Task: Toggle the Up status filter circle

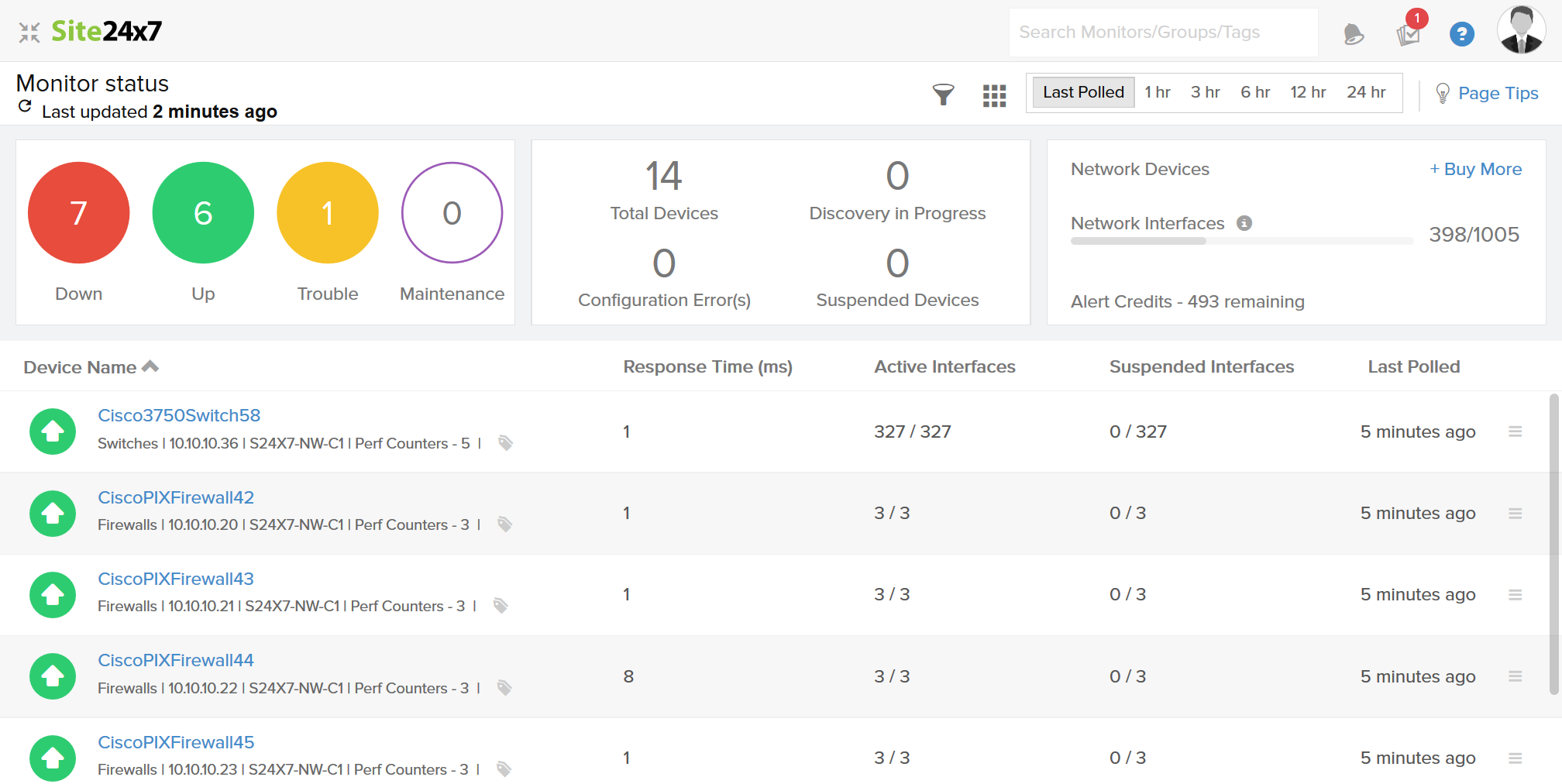Action: pos(203,212)
